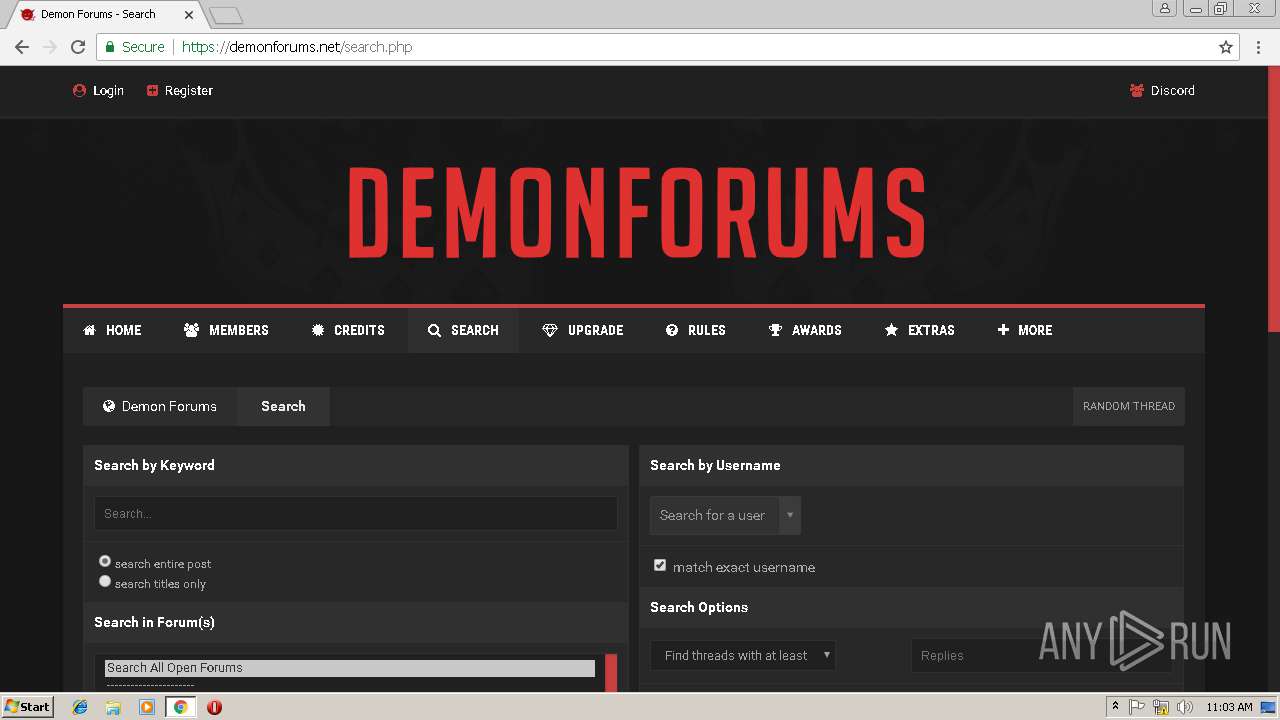Viewport: 1280px width, 720px height.
Task: Click the Extras star icon
Action: pos(891,330)
